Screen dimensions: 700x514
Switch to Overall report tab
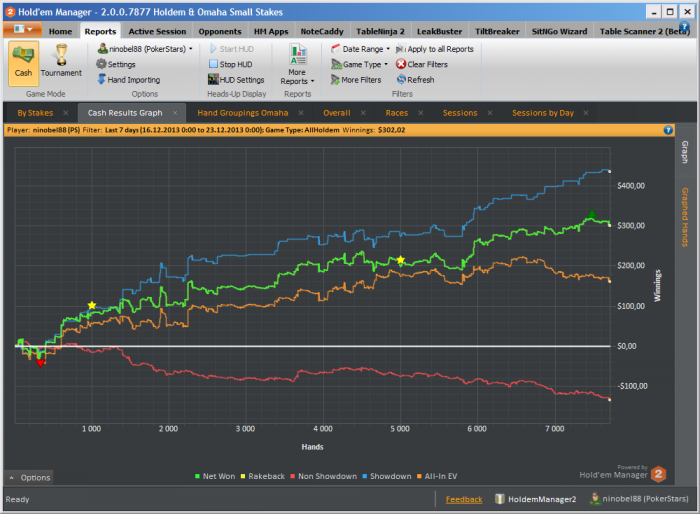click(337, 113)
